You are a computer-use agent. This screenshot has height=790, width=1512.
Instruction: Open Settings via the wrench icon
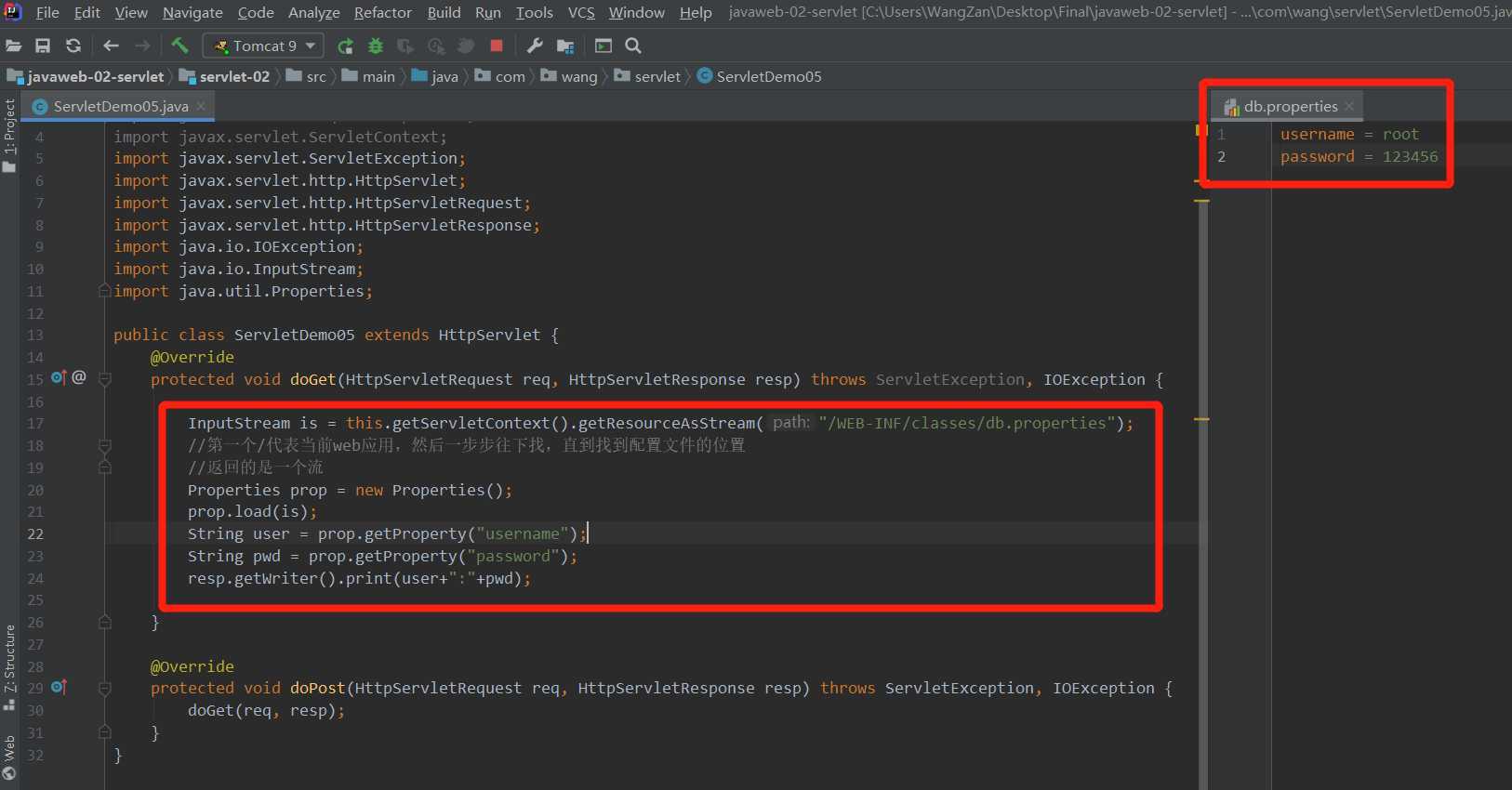click(535, 46)
